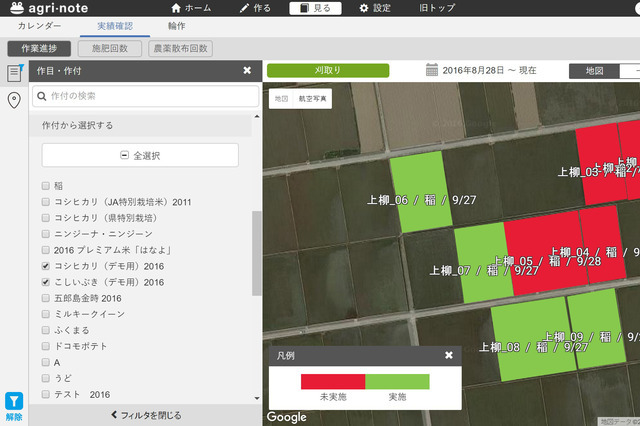This screenshot has height=426, width=640.
Task: Select 航空写真 map type button
Action: coord(313,99)
